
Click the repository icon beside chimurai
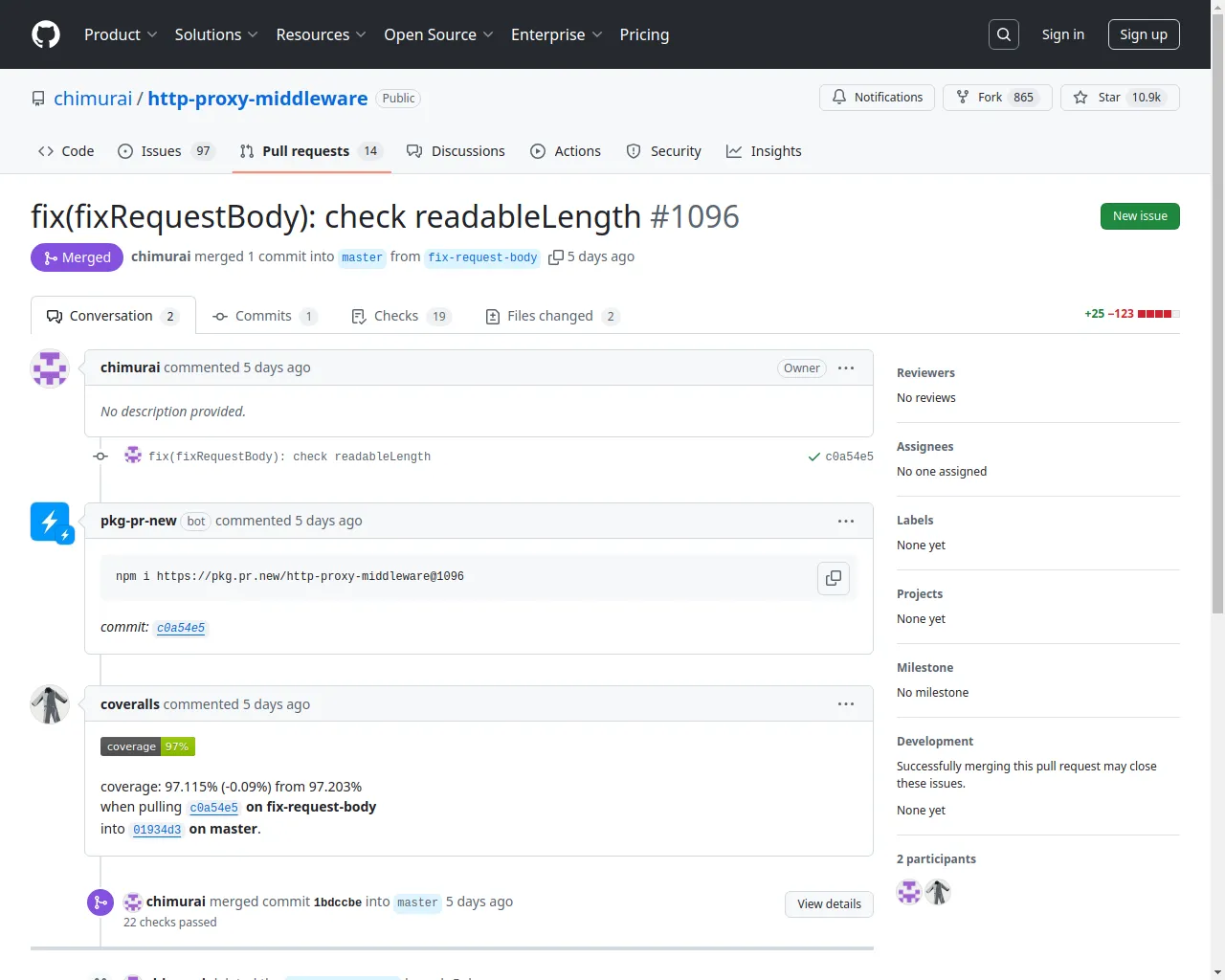pos(38,99)
